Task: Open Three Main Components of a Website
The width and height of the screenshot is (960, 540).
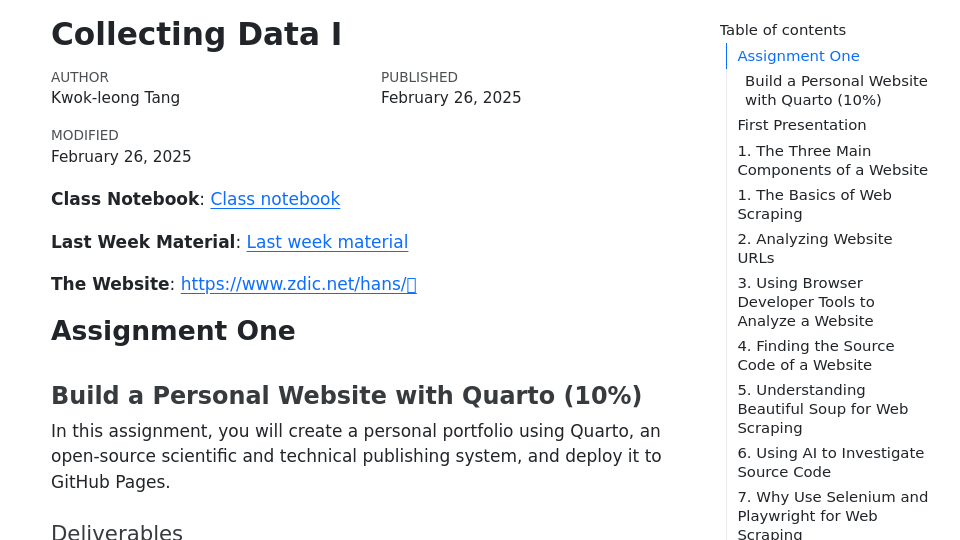Action: tap(832, 160)
